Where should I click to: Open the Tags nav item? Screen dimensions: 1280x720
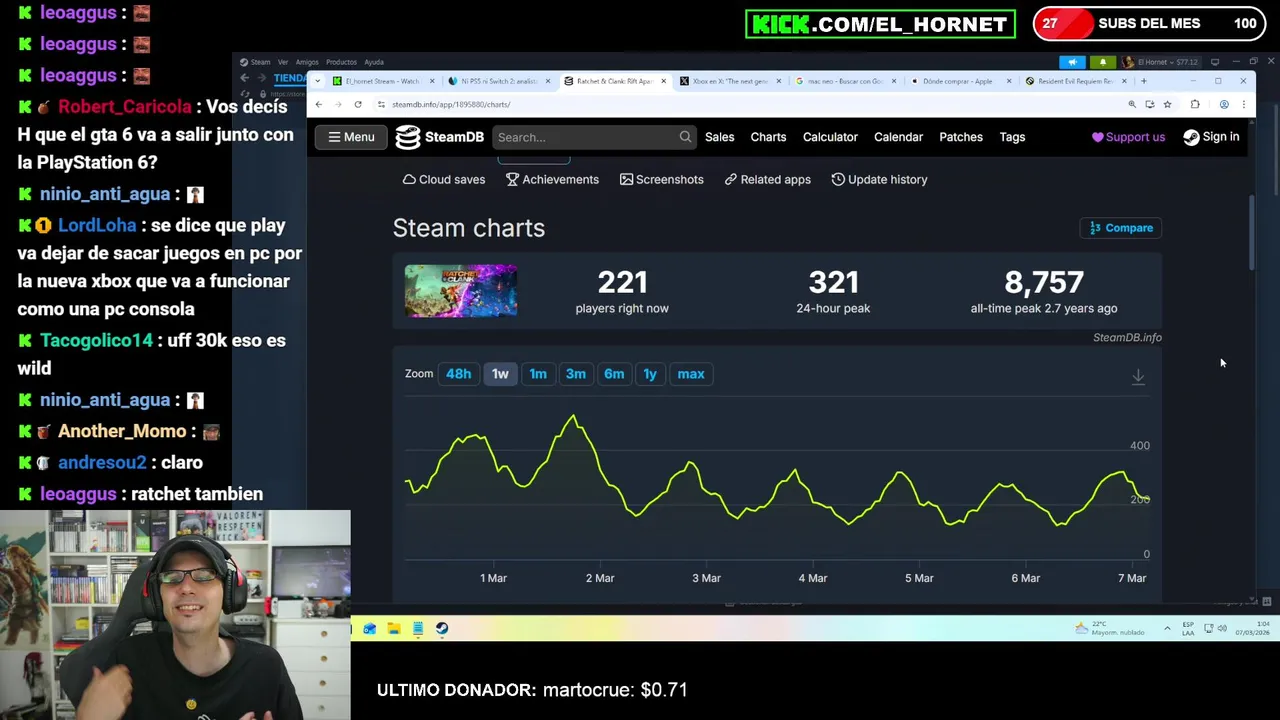coord(1012,137)
